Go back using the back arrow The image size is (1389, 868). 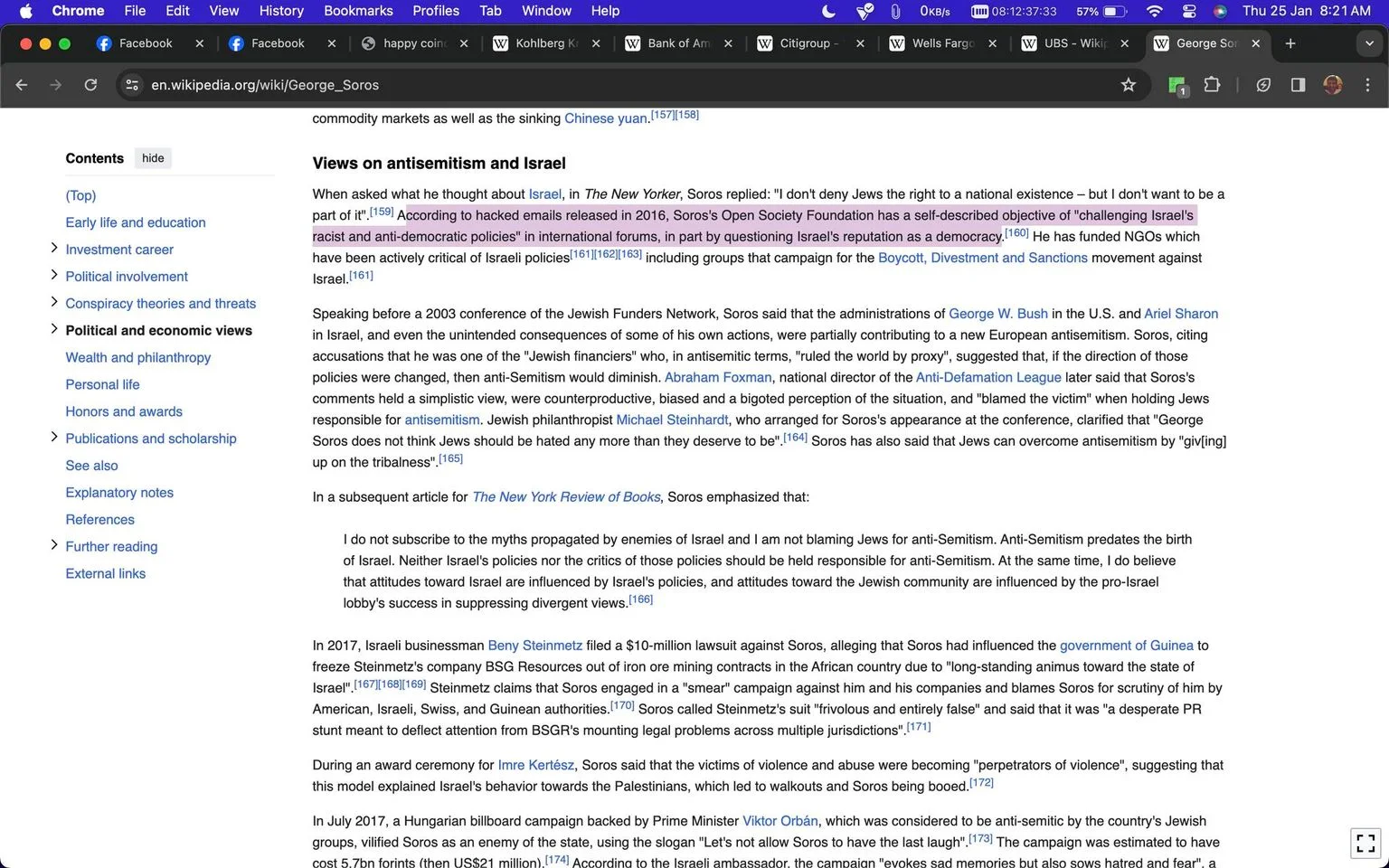click(22, 85)
